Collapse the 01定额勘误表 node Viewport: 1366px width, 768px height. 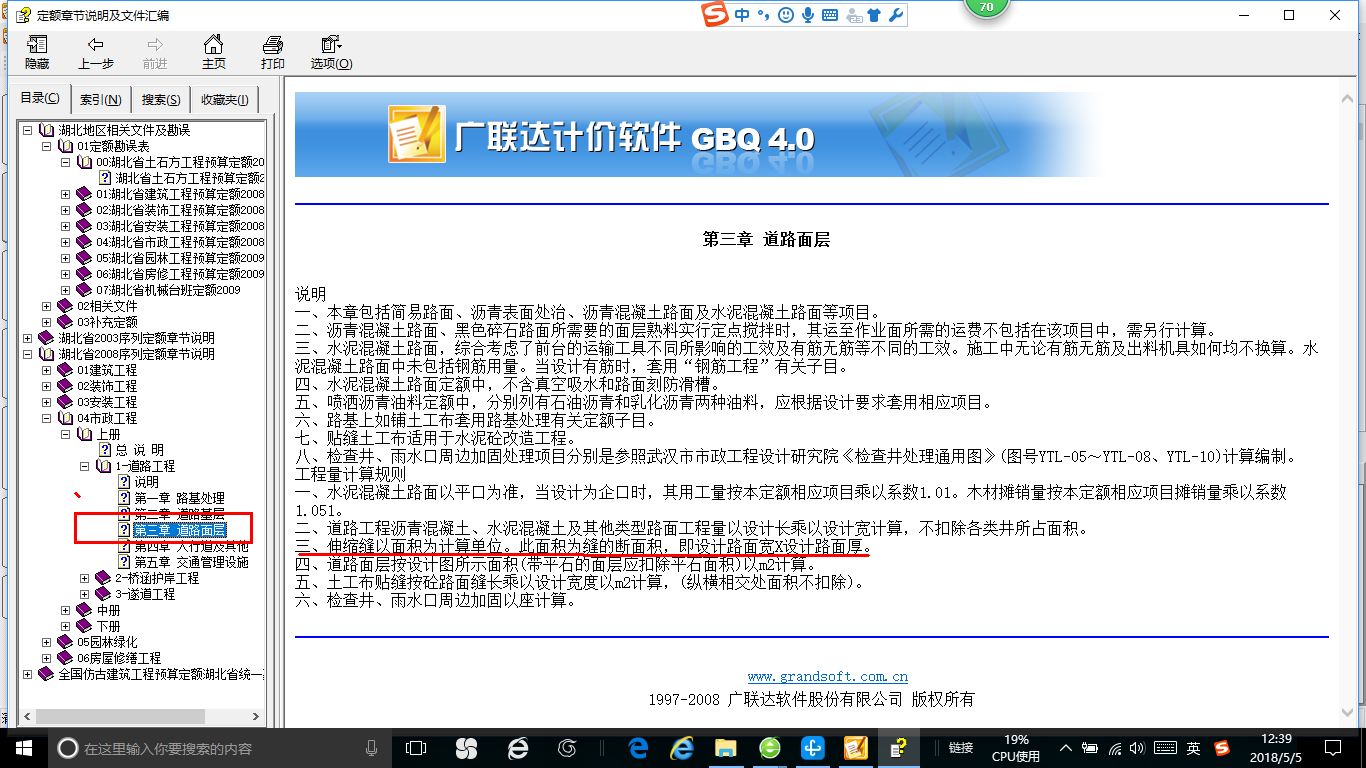click(x=47, y=146)
